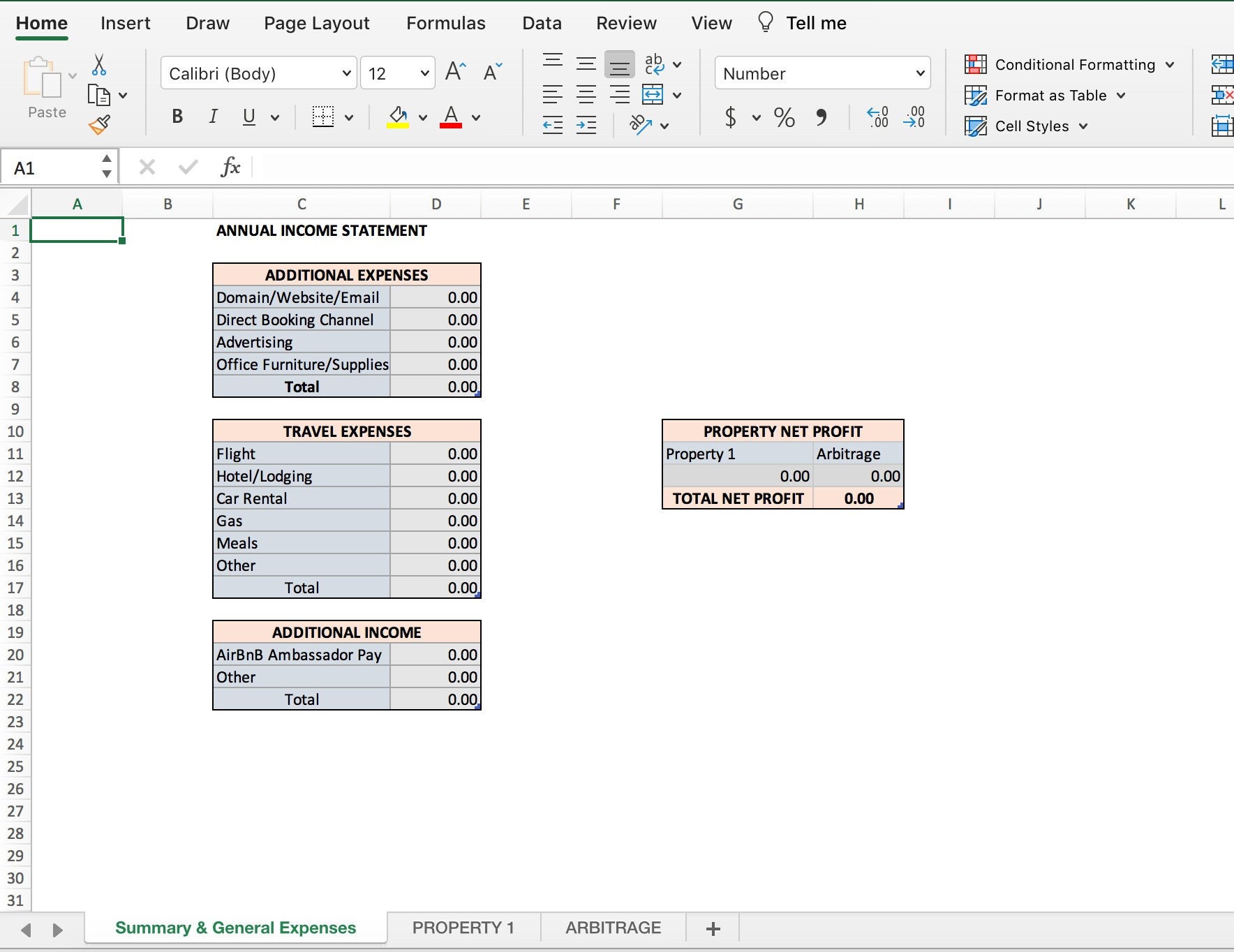
Task: Toggle comma style formatting
Action: (x=822, y=117)
